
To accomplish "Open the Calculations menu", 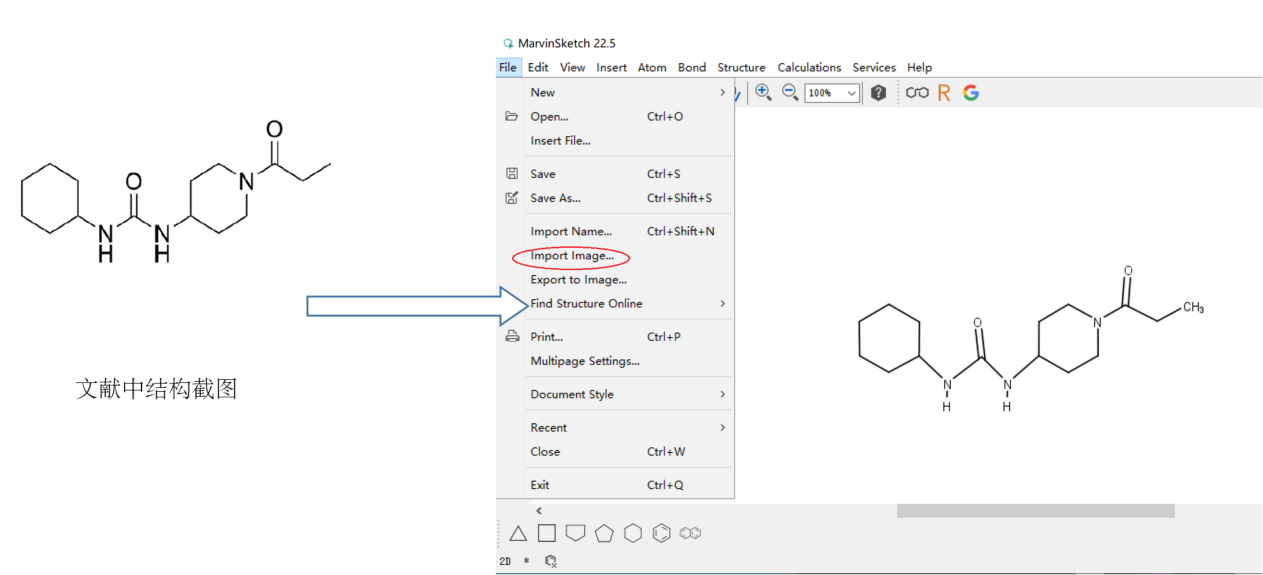I will point(809,67).
